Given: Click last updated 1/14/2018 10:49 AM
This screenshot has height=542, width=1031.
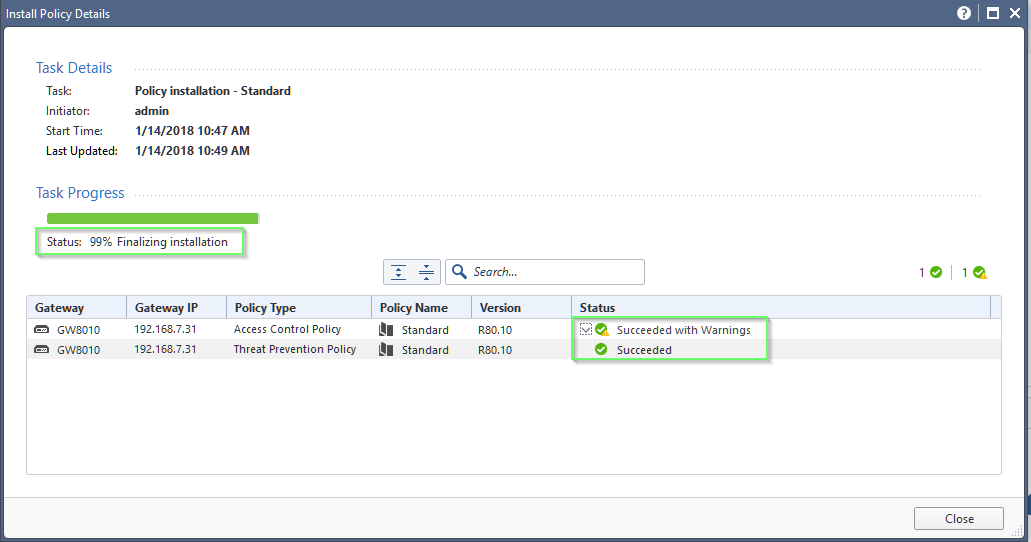Looking at the screenshot, I should [192, 150].
